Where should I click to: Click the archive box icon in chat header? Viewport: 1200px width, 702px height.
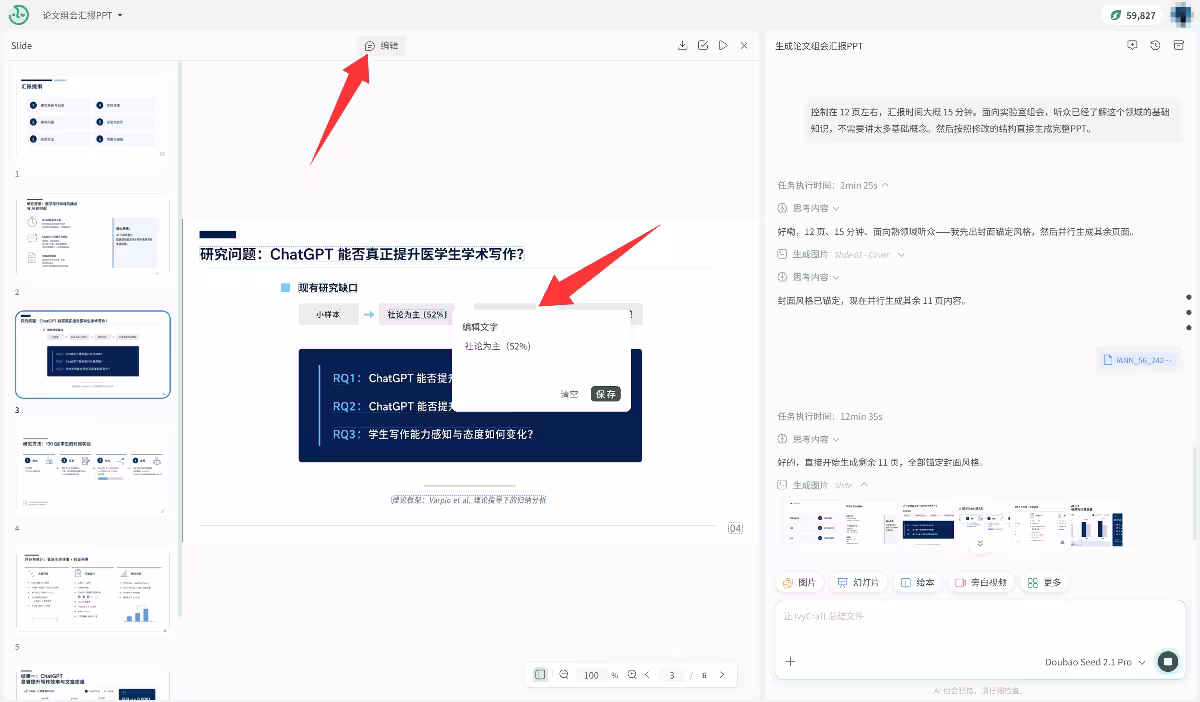(1178, 46)
